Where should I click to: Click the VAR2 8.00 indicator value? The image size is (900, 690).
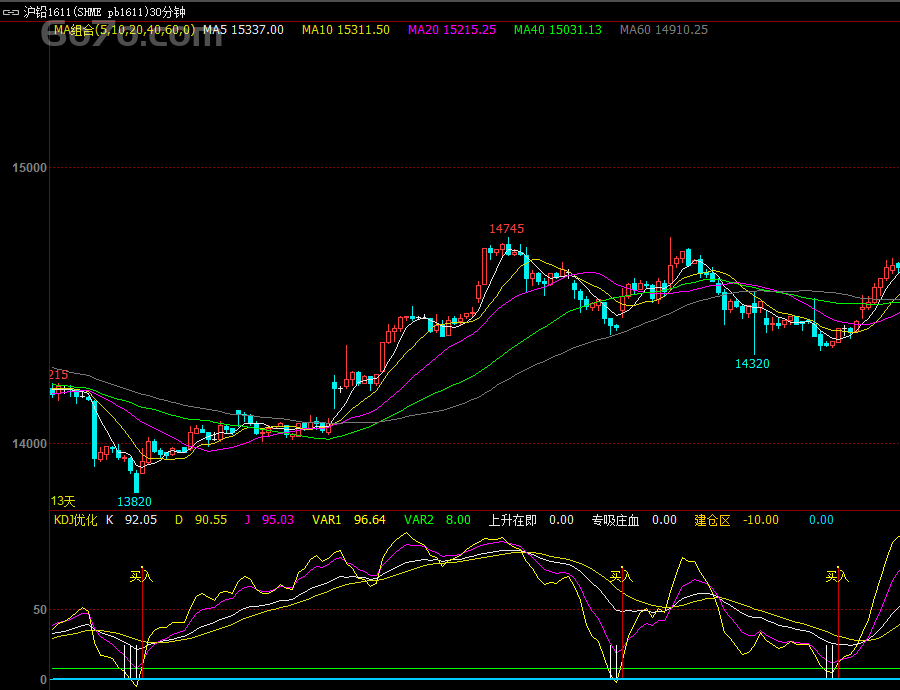point(437,520)
